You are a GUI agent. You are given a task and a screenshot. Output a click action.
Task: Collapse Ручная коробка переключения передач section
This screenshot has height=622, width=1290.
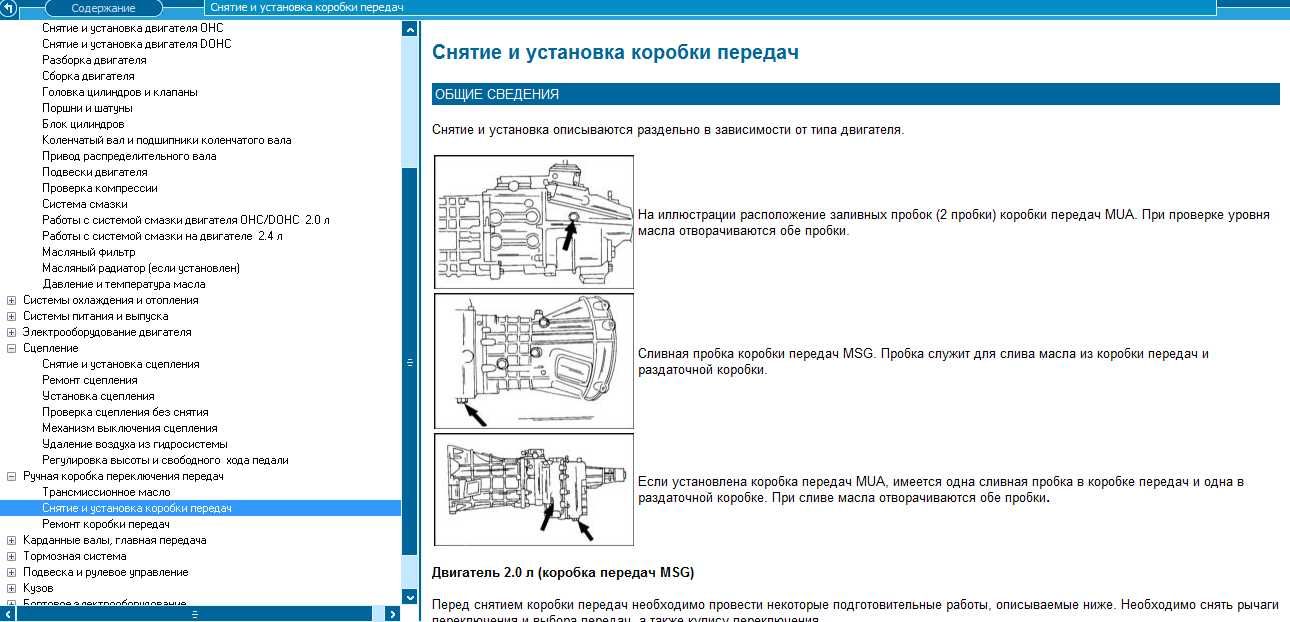(12, 476)
